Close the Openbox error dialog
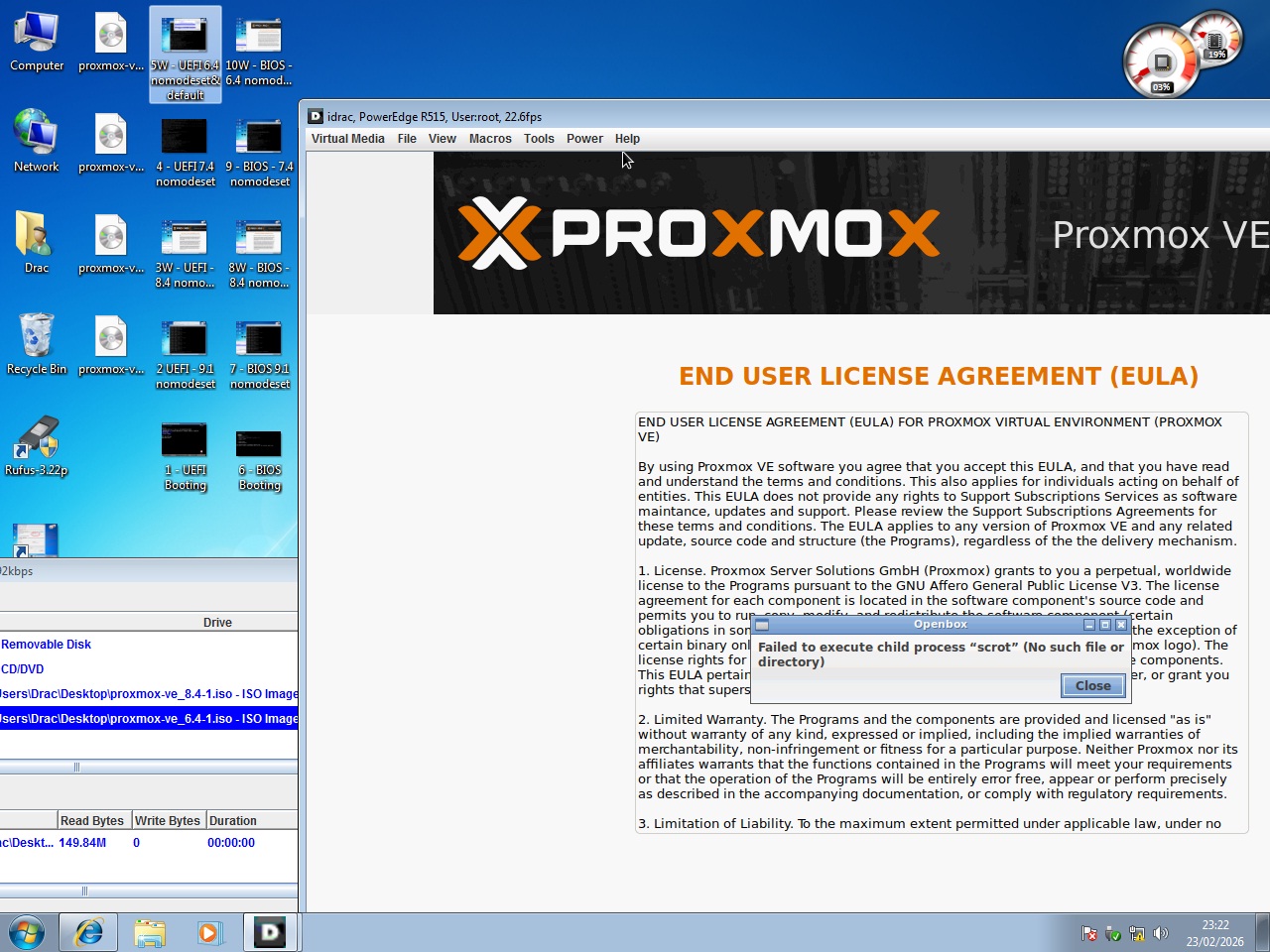This screenshot has height=952, width=1270. (1092, 685)
